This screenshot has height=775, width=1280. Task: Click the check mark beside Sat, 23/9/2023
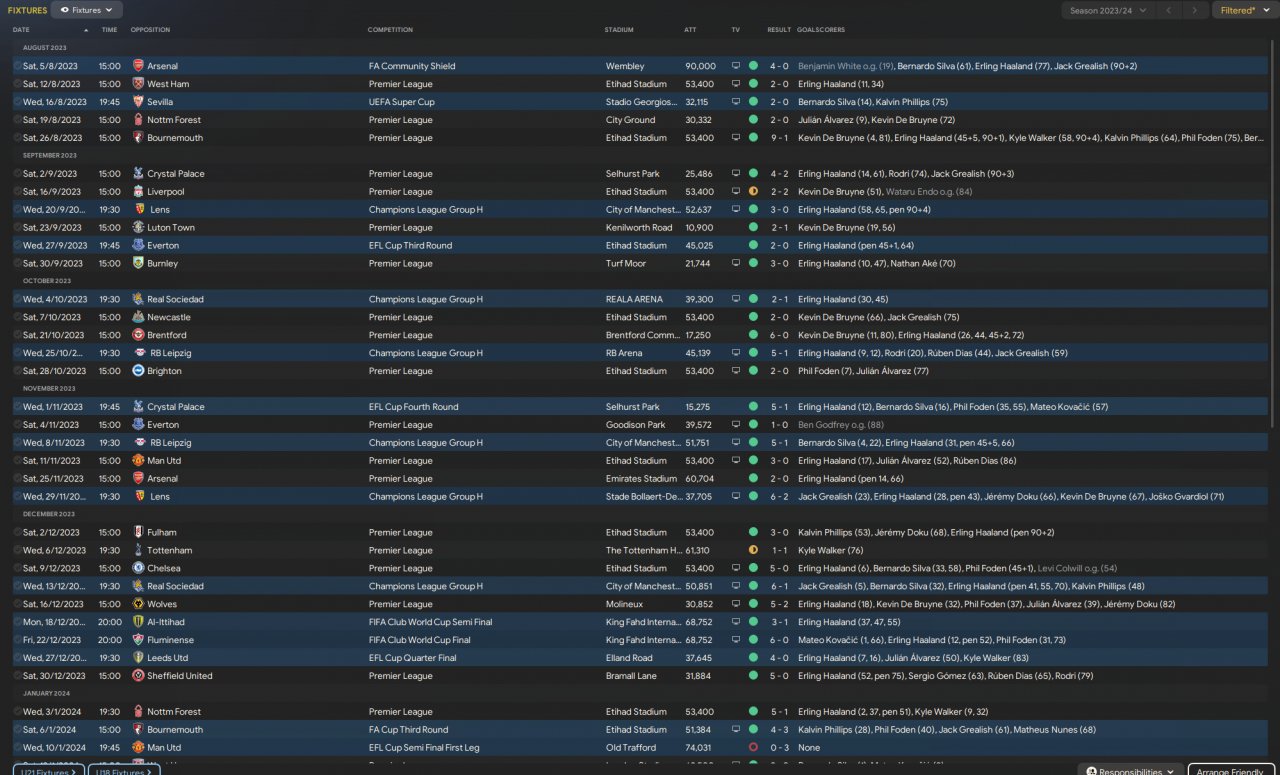[17, 228]
